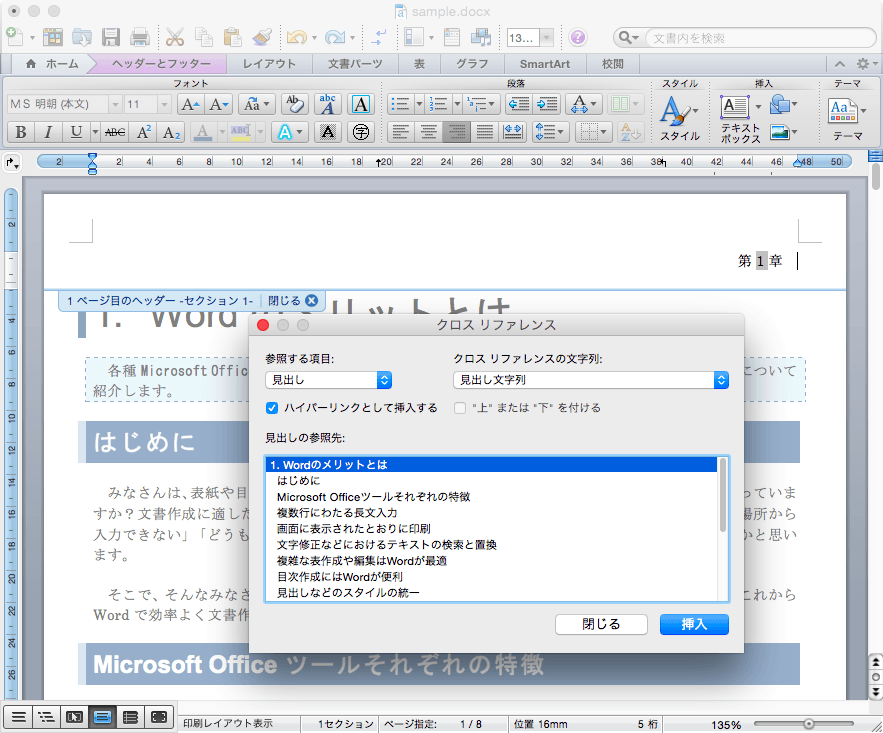Screen dimensions: 883x733
Task: Open the SmartArt ribbon tab
Action: coord(545,64)
